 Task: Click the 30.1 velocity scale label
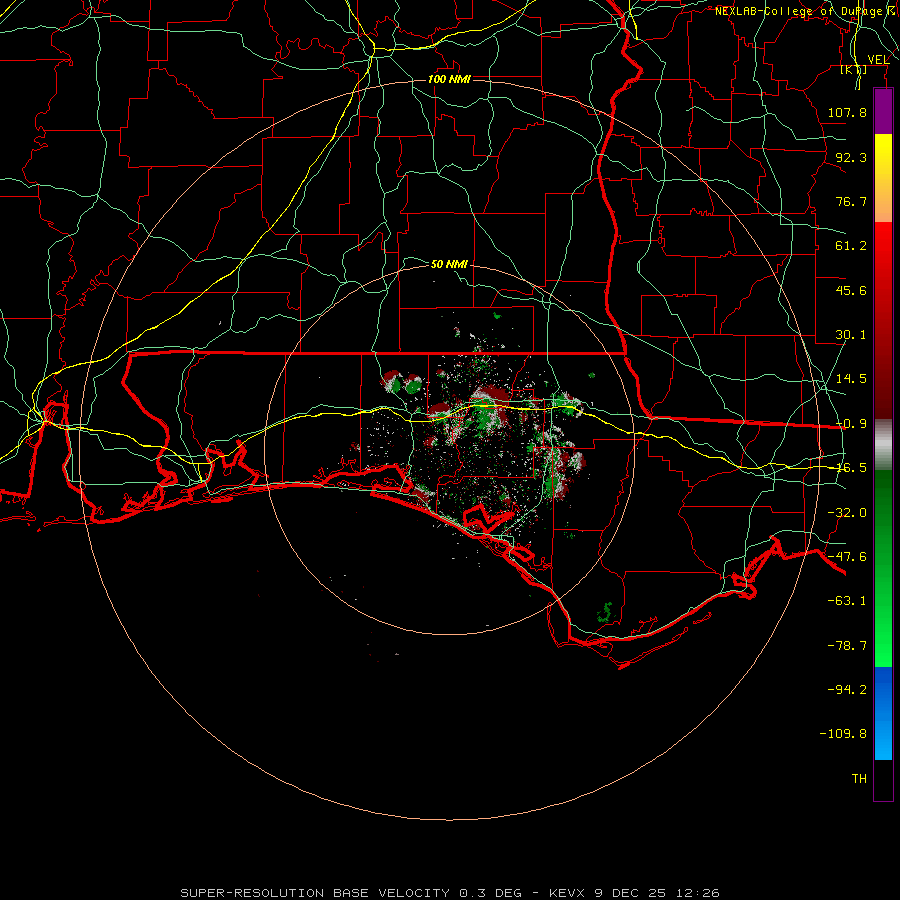click(x=851, y=335)
